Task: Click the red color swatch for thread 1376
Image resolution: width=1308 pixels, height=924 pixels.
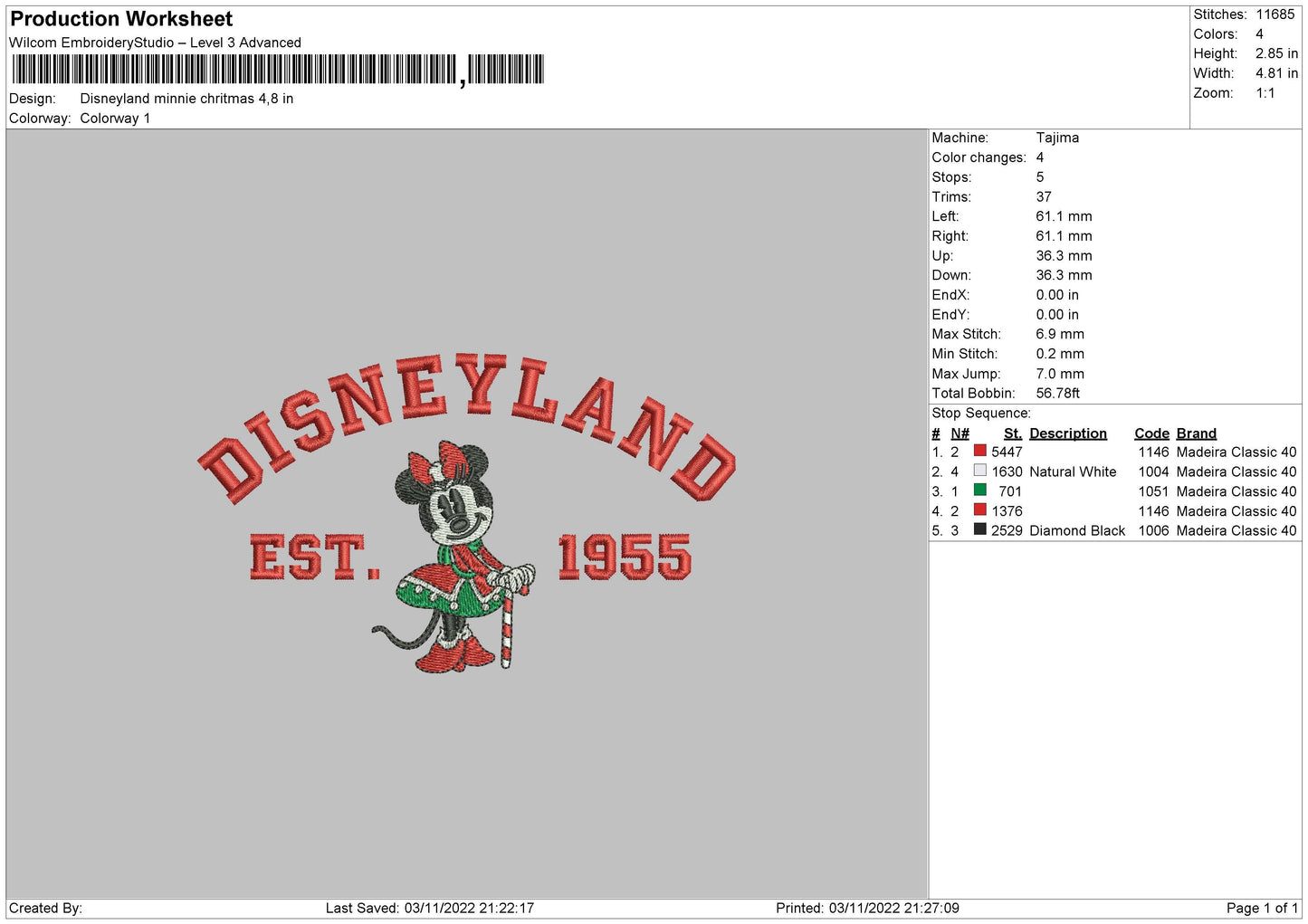Action: pos(979,510)
